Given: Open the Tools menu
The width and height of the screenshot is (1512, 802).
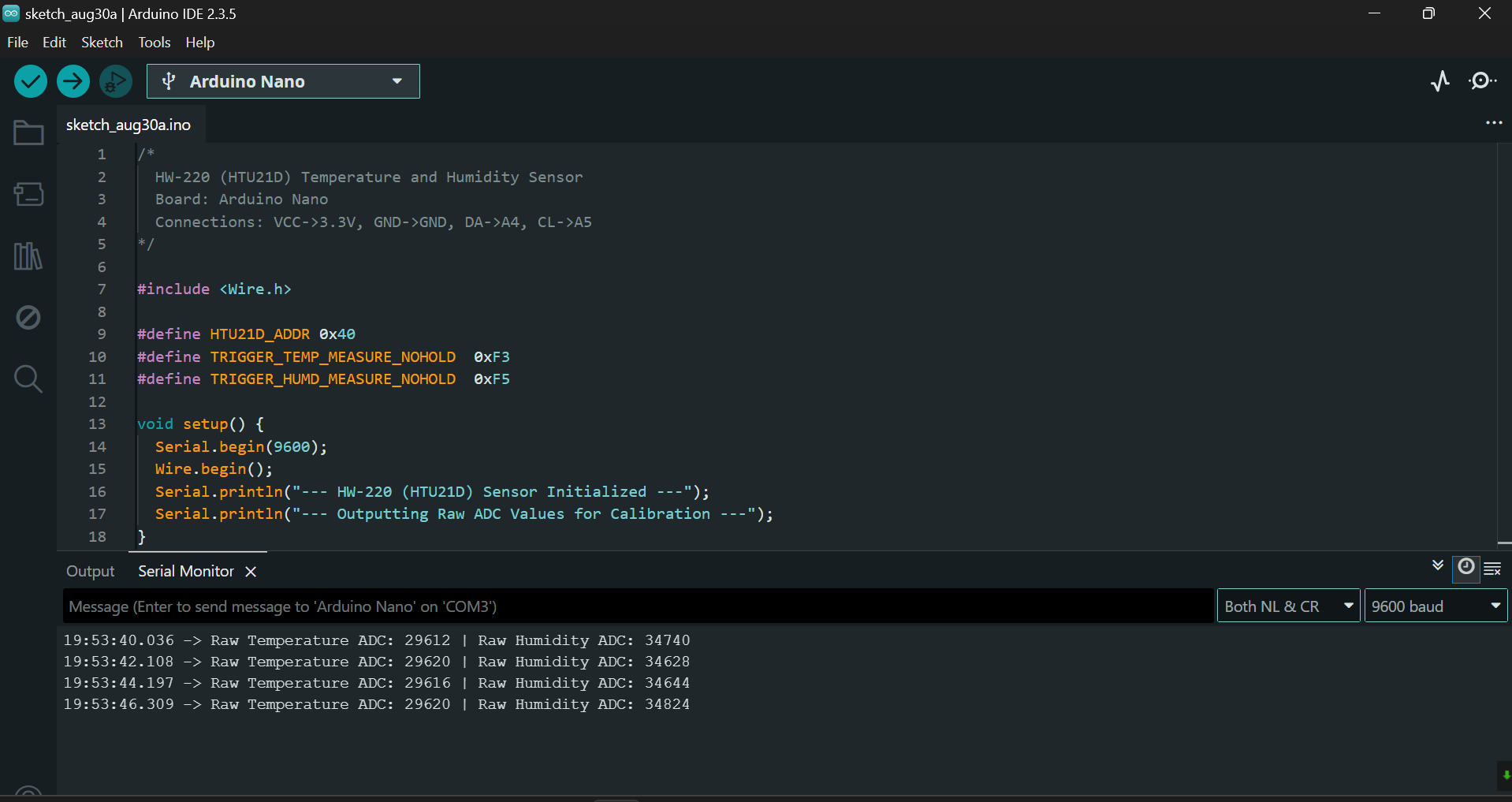Looking at the screenshot, I should pos(155,43).
